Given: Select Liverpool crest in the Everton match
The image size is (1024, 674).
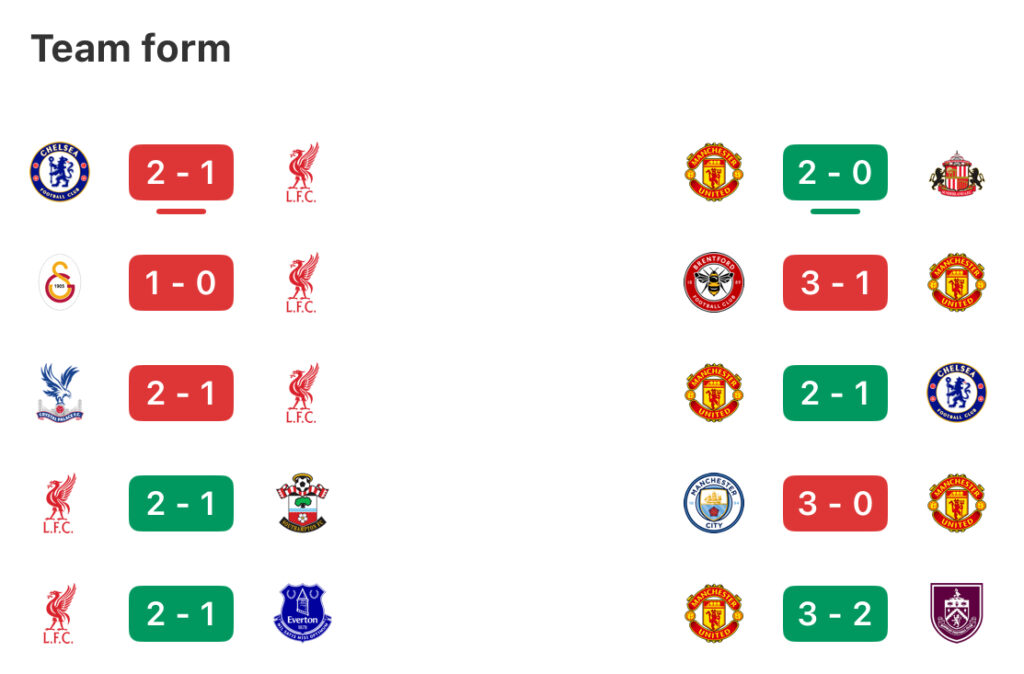Looking at the screenshot, I should point(59,613).
